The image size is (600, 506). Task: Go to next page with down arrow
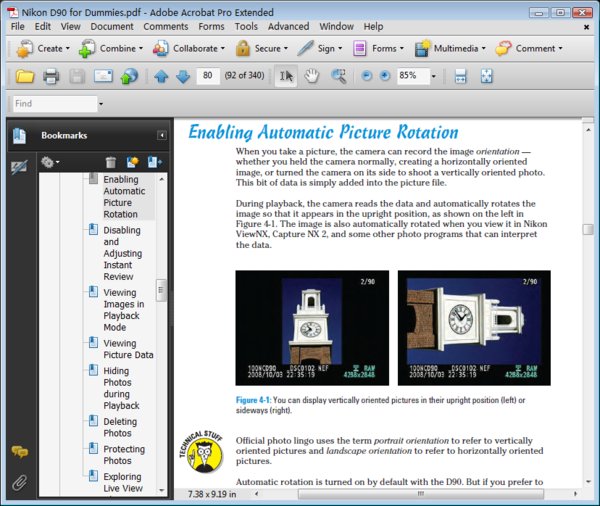[x=183, y=77]
